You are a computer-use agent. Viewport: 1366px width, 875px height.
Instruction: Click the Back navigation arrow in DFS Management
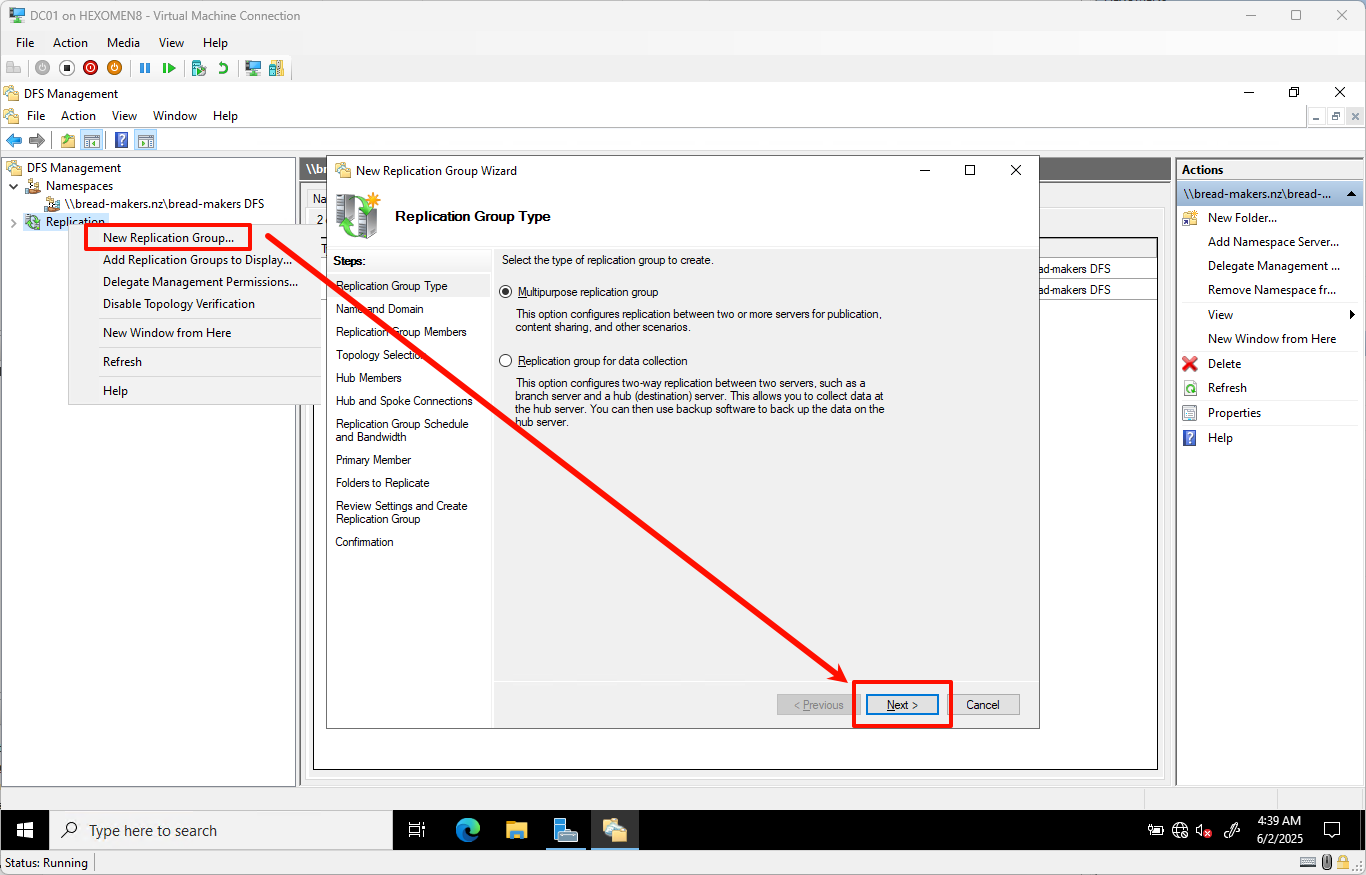14,140
